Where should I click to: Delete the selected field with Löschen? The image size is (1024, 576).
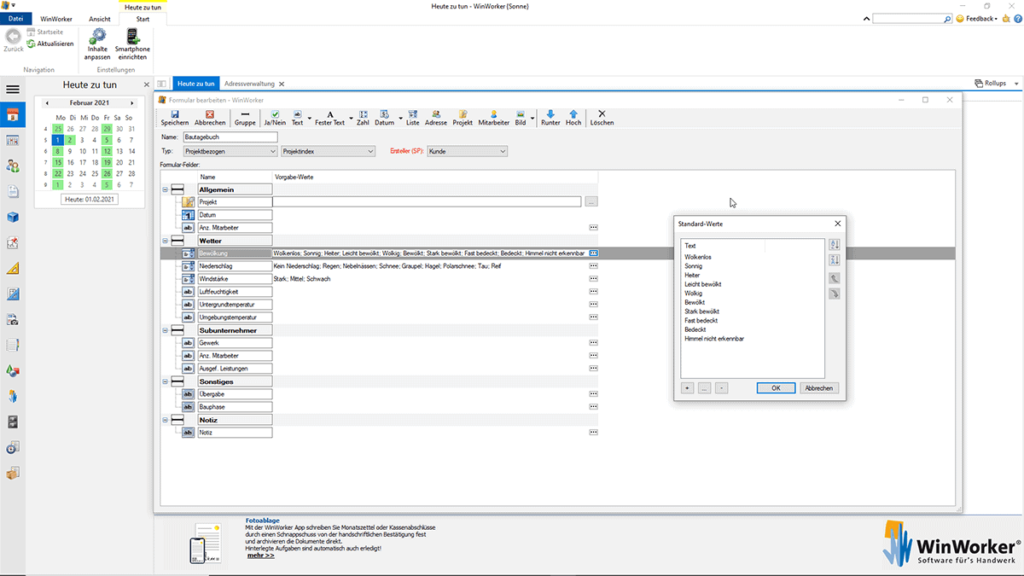coord(601,117)
